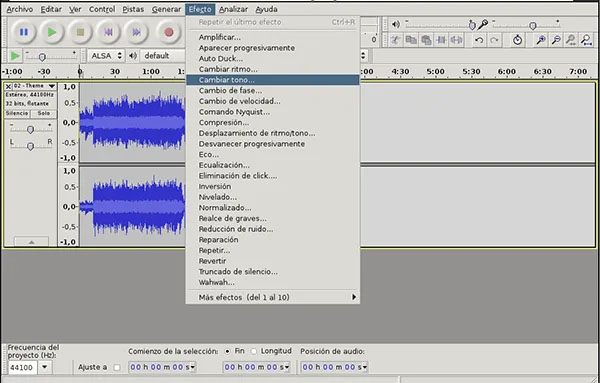Undo the last action
This screenshot has height=383, width=600.
coord(479,40)
